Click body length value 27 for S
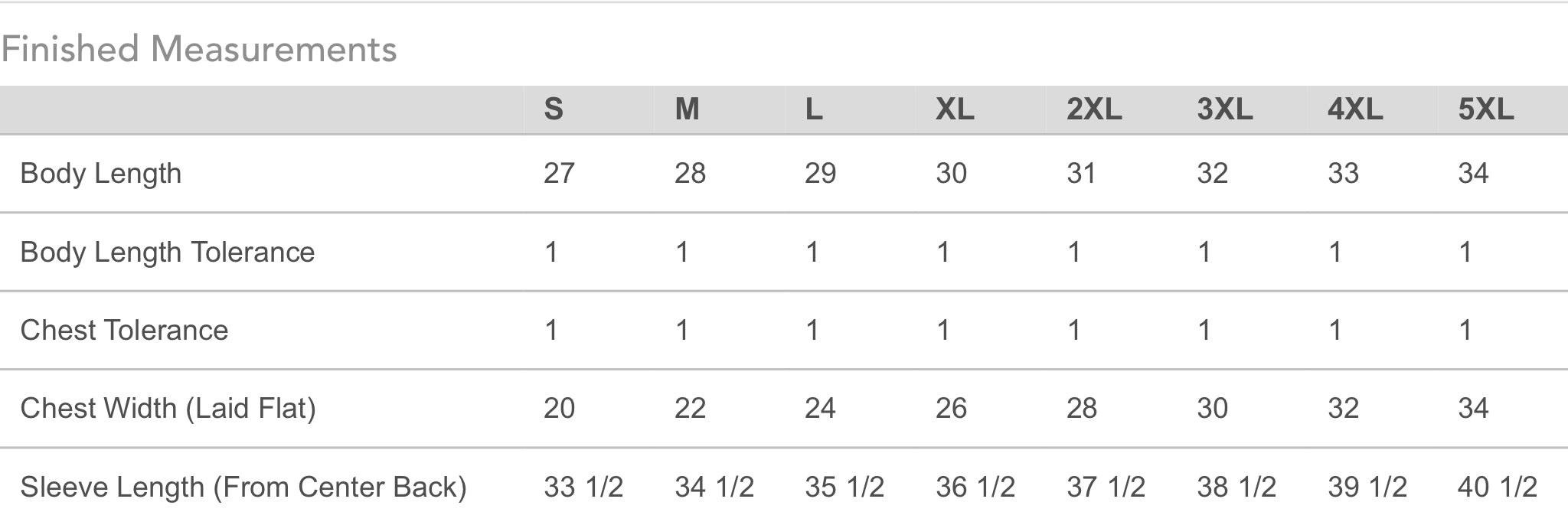Screen dimensions: 1568x525 pos(559,173)
